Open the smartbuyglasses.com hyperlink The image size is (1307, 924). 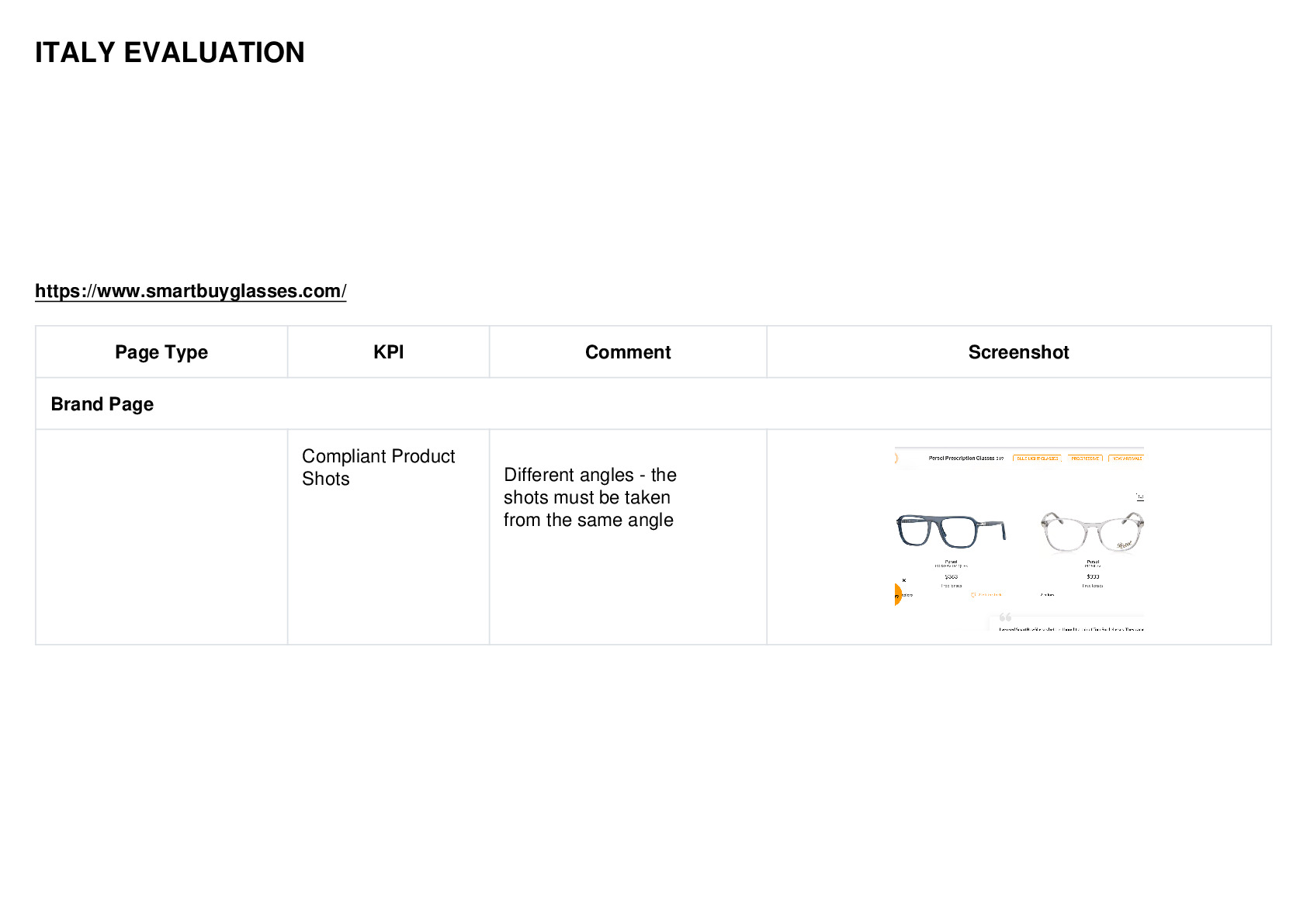[190, 291]
